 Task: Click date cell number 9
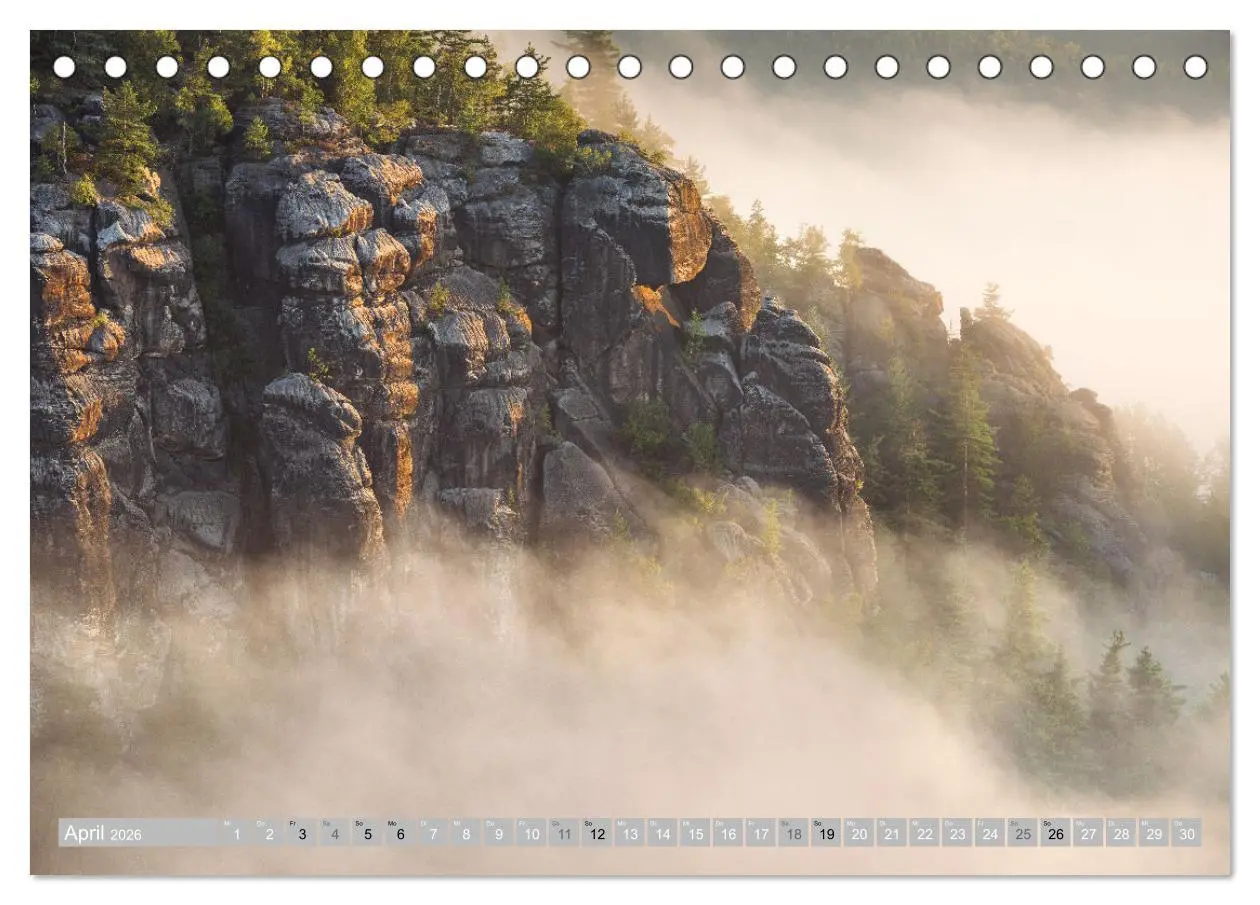[498, 833]
